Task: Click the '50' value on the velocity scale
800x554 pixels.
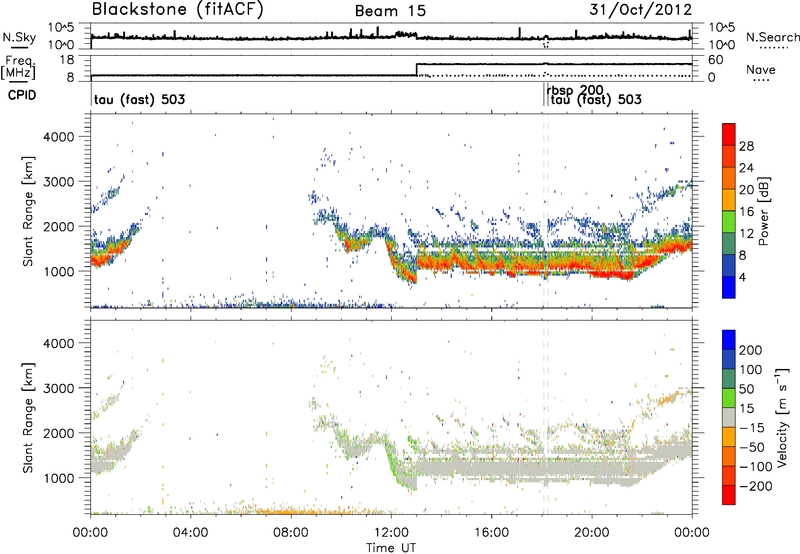Action: click(x=746, y=389)
